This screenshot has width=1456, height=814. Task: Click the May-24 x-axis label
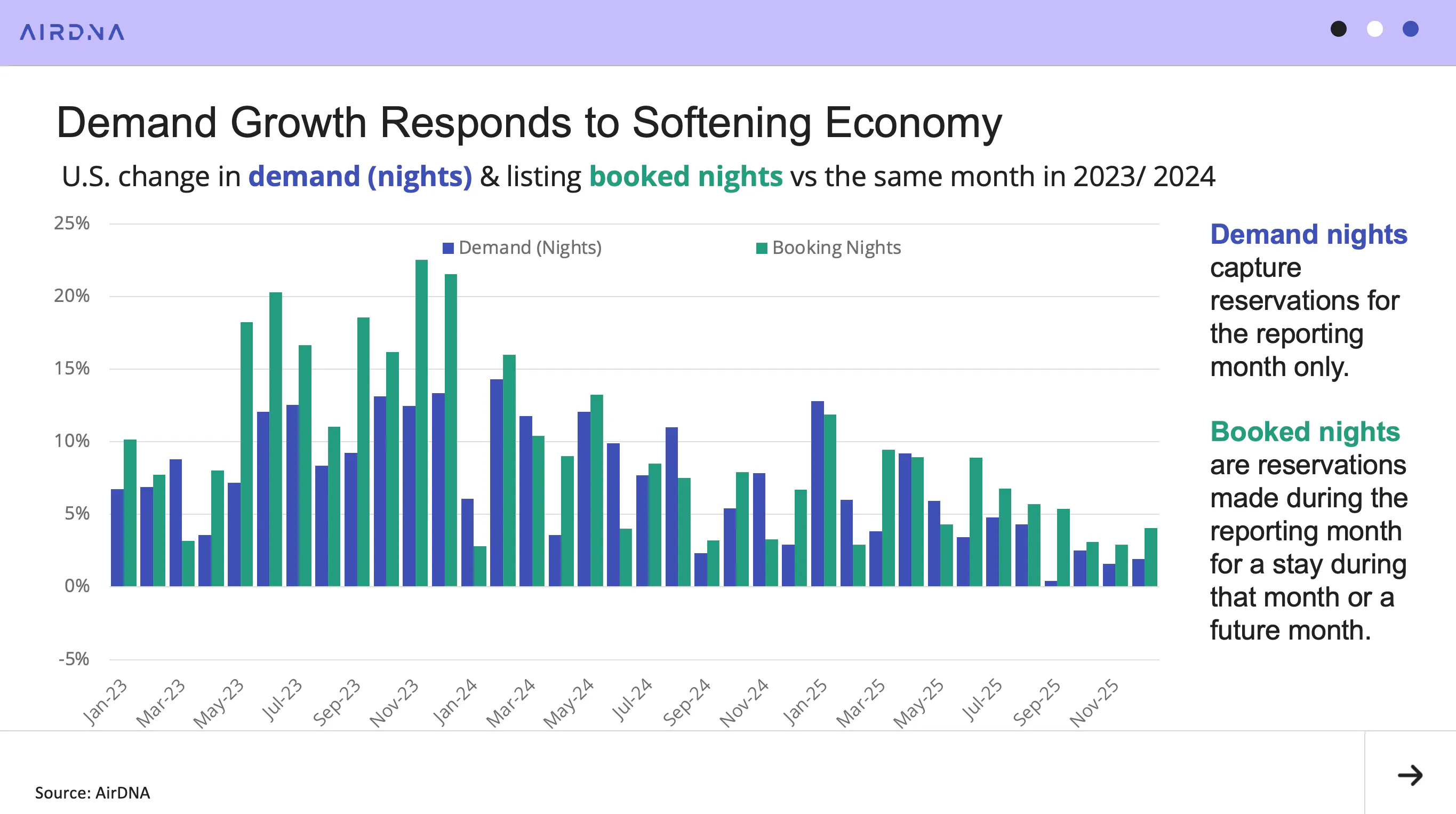pyautogui.click(x=569, y=703)
